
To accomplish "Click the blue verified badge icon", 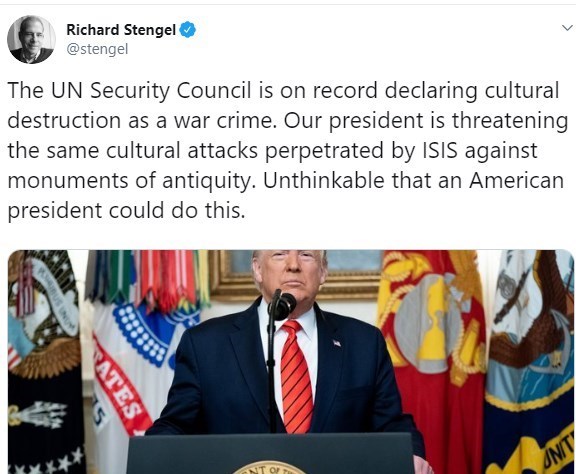I will pos(188,30).
